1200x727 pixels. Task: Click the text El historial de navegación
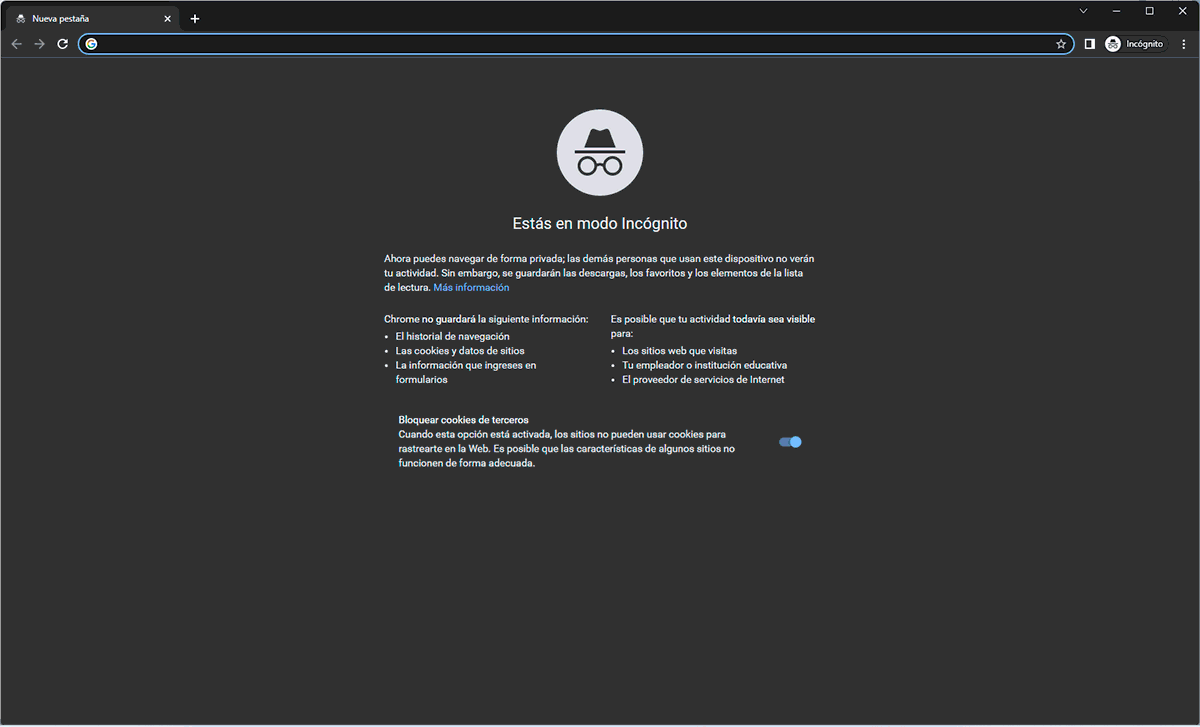[452, 337]
